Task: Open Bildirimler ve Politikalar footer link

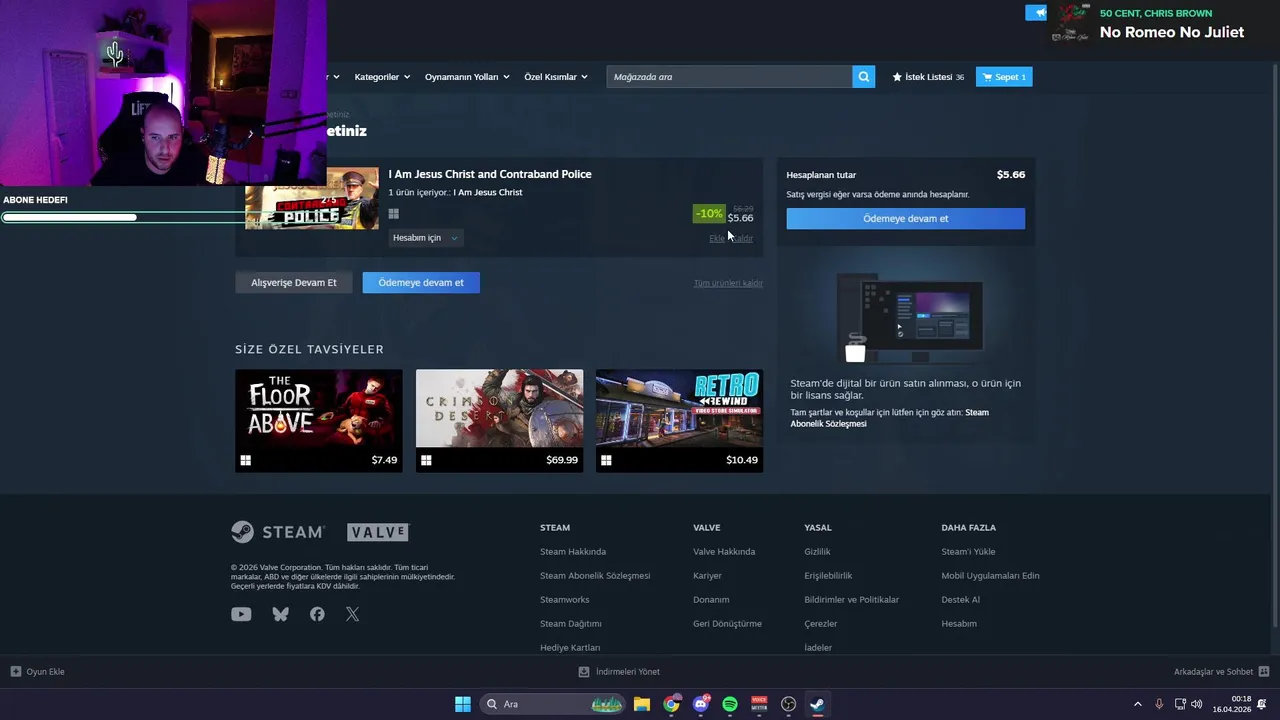Action: pos(852,600)
